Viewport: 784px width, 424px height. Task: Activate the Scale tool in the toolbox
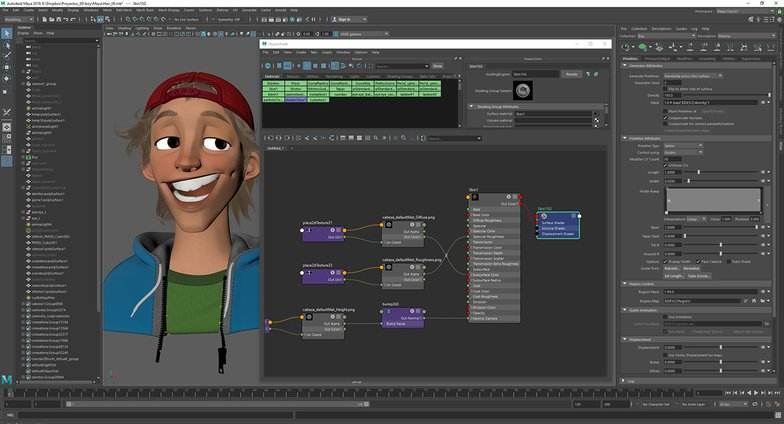[x=6, y=92]
